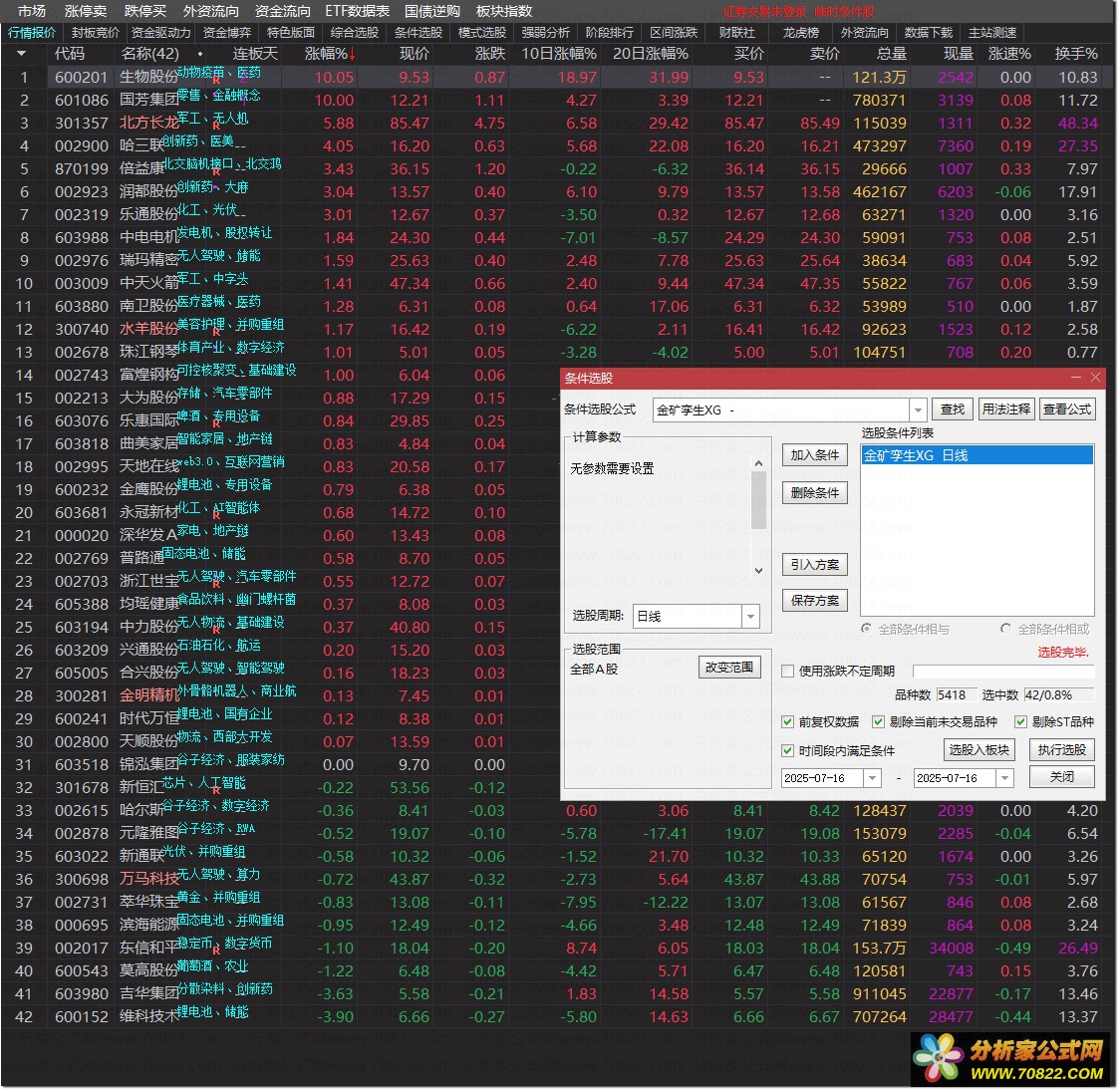Toggle the 时间段内满足条件 checkbox
The width and height of the screenshot is (1120, 1090).
point(788,750)
